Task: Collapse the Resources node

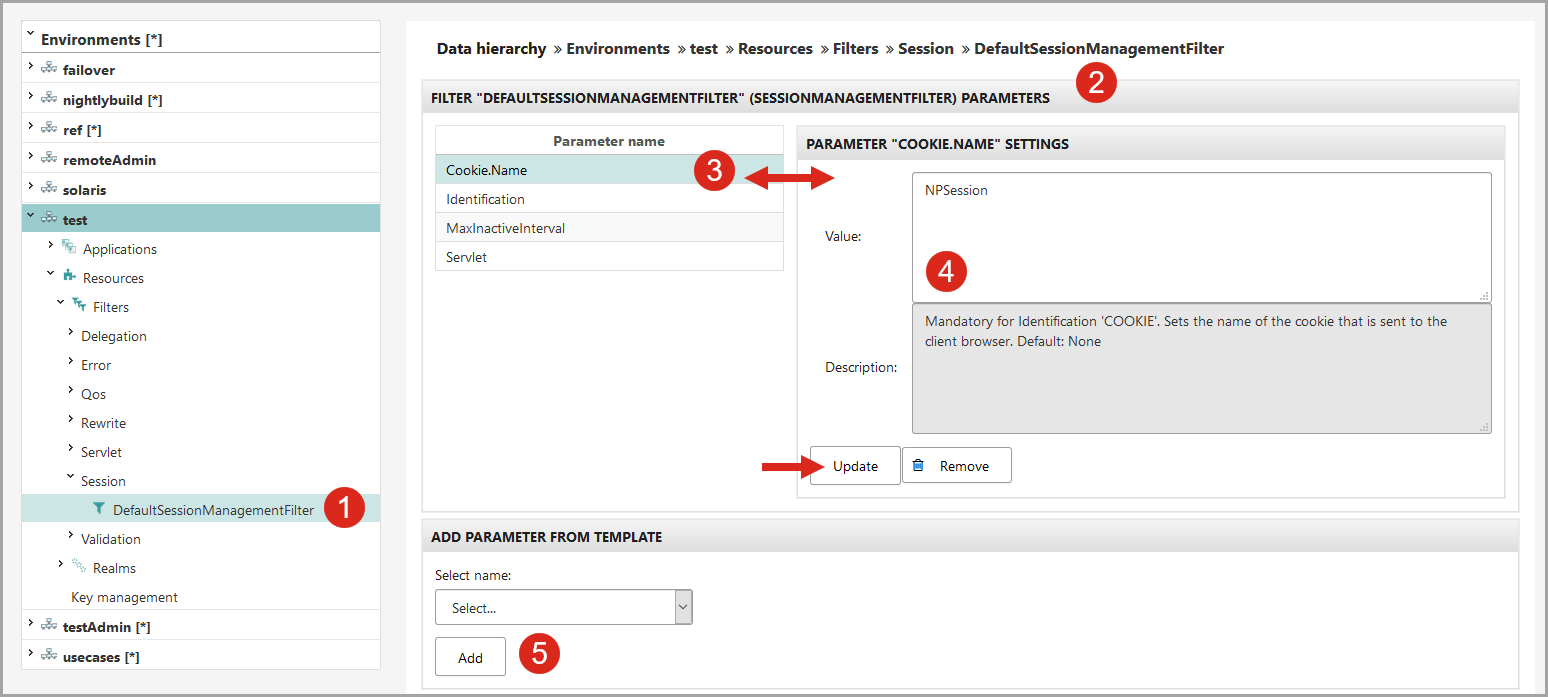Action: (x=50, y=273)
